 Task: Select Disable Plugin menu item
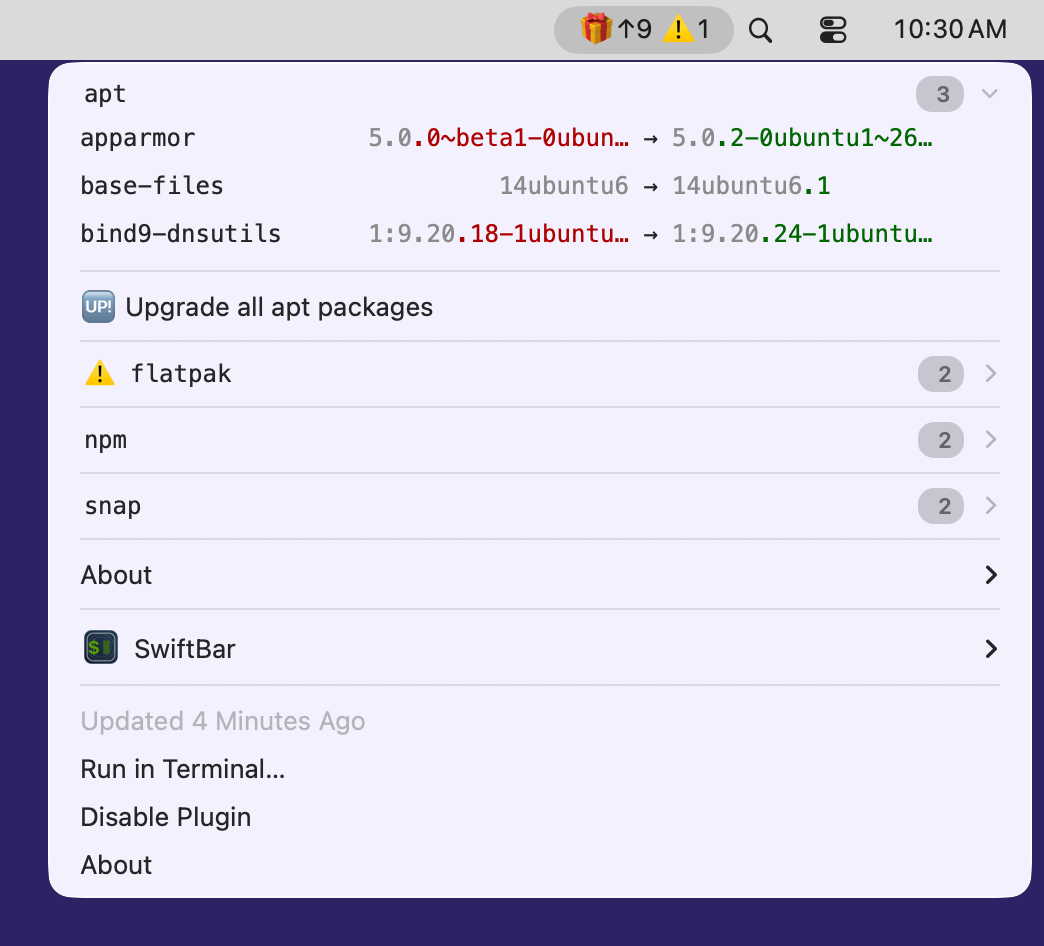click(x=166, y=817)
